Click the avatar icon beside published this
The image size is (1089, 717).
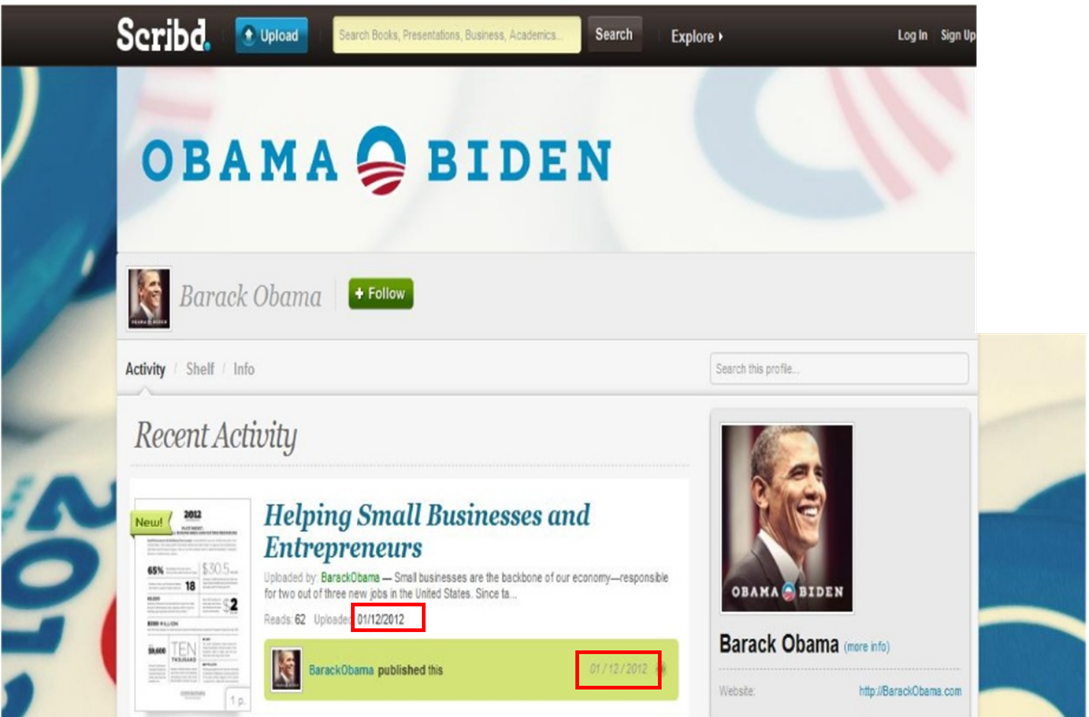(x=286, y=670)
